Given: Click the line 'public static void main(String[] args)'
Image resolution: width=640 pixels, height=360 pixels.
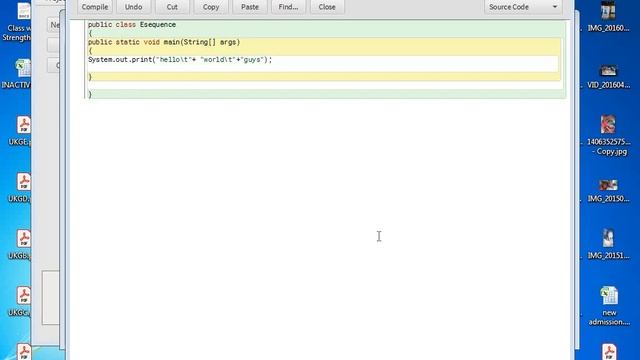Looking at the screenshot, I should [x=164, y=42].
